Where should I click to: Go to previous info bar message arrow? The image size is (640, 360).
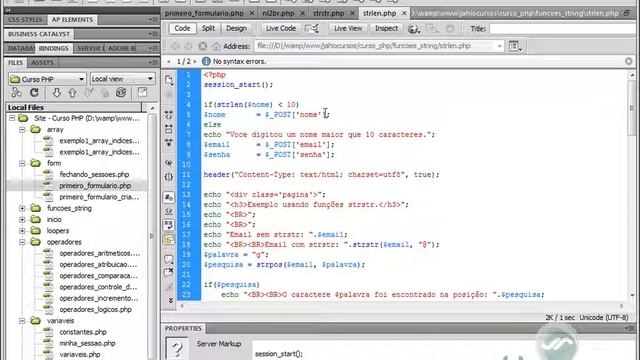pos(169,62)
